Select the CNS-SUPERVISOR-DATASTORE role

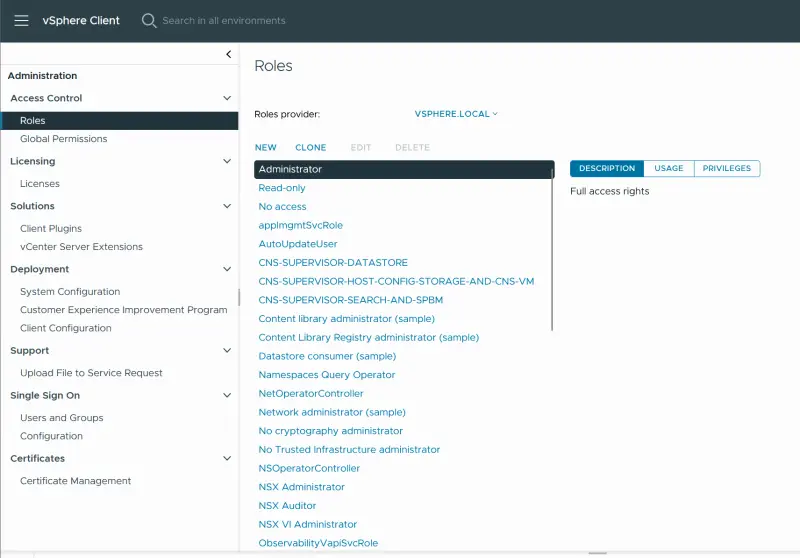tap(333, 263)
